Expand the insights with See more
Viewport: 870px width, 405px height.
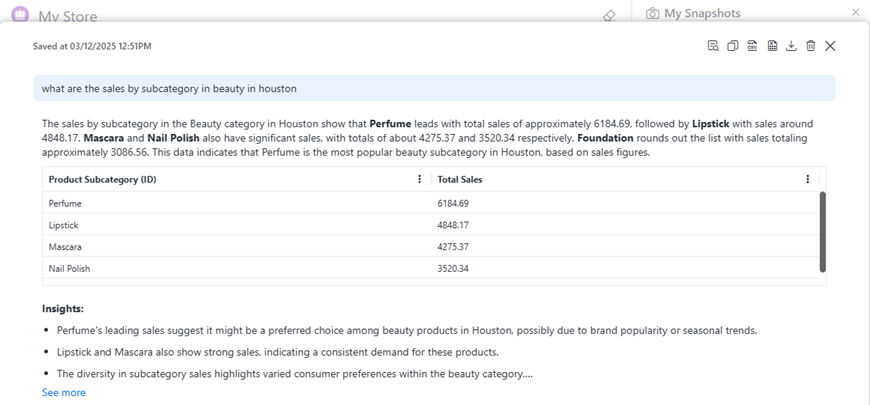tap(63, 393)
